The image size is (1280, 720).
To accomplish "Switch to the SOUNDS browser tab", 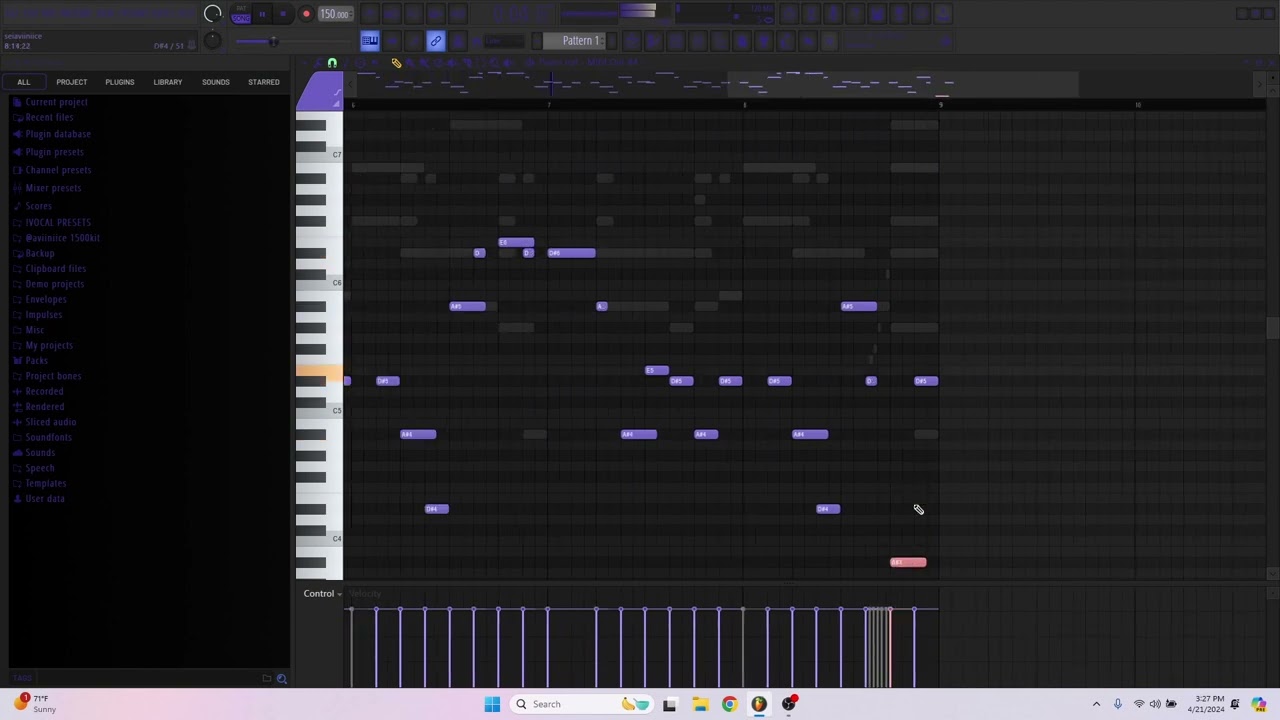I will (216, 82).
